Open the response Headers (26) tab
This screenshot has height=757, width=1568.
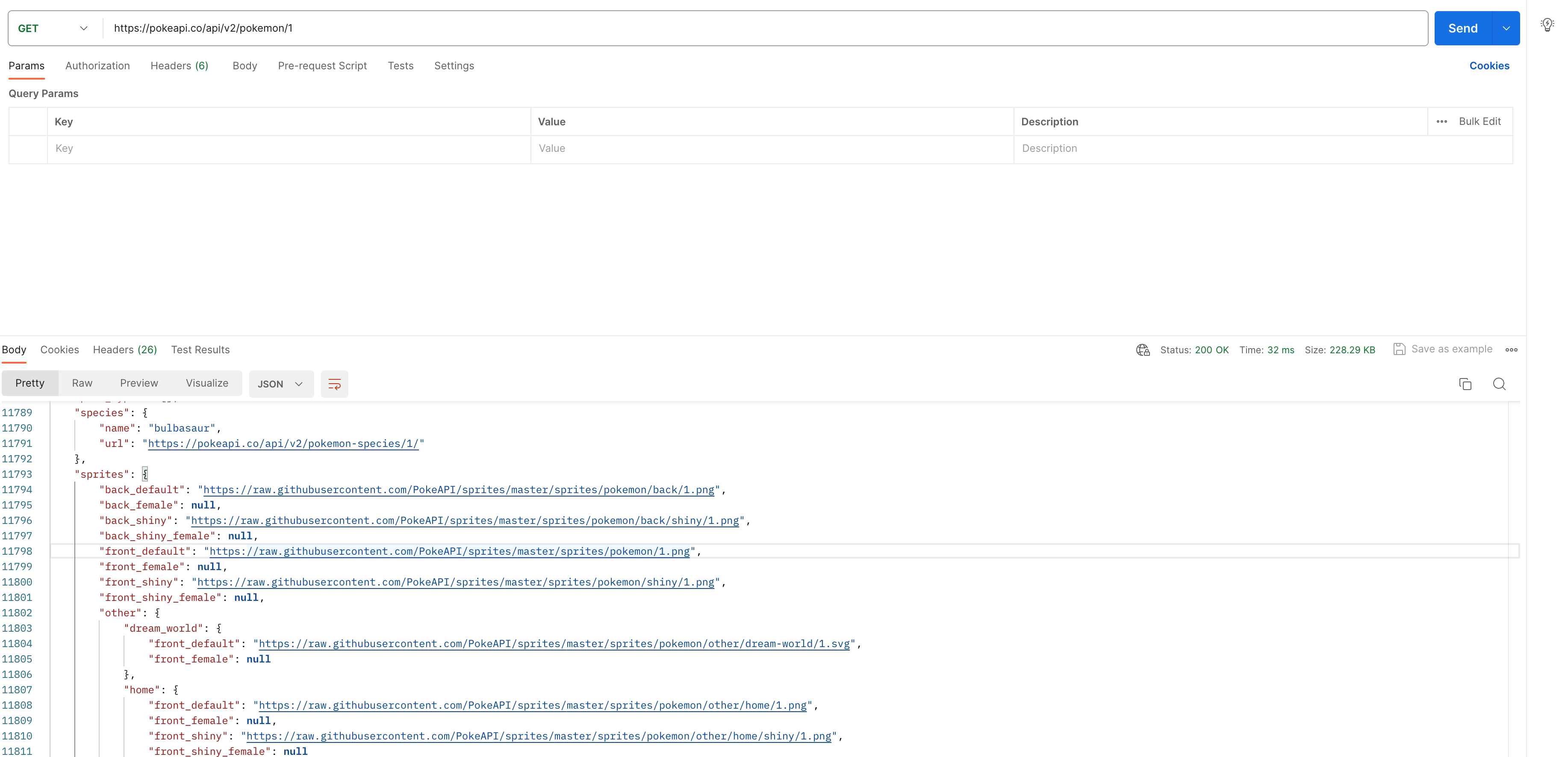125,349
